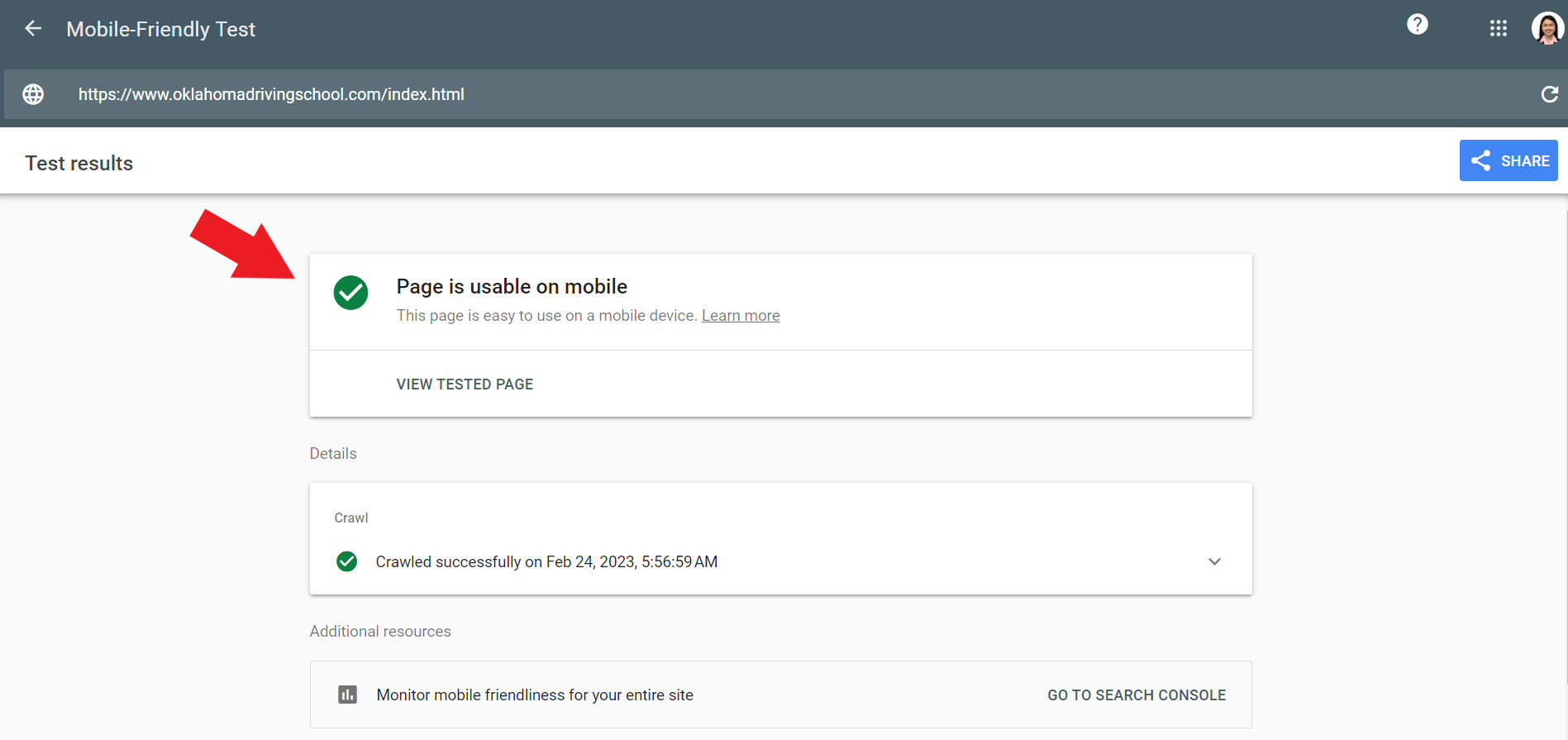The width and height of the screenshot is (1568, 740).
Task: Click the Test results heading
Action: click(x=79, y=164)
